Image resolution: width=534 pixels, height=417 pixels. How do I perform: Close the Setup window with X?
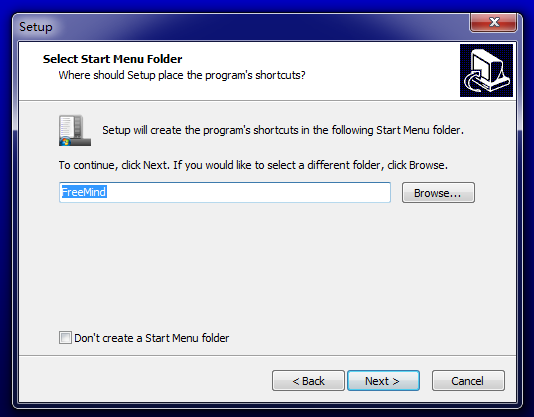coord(493,22)
